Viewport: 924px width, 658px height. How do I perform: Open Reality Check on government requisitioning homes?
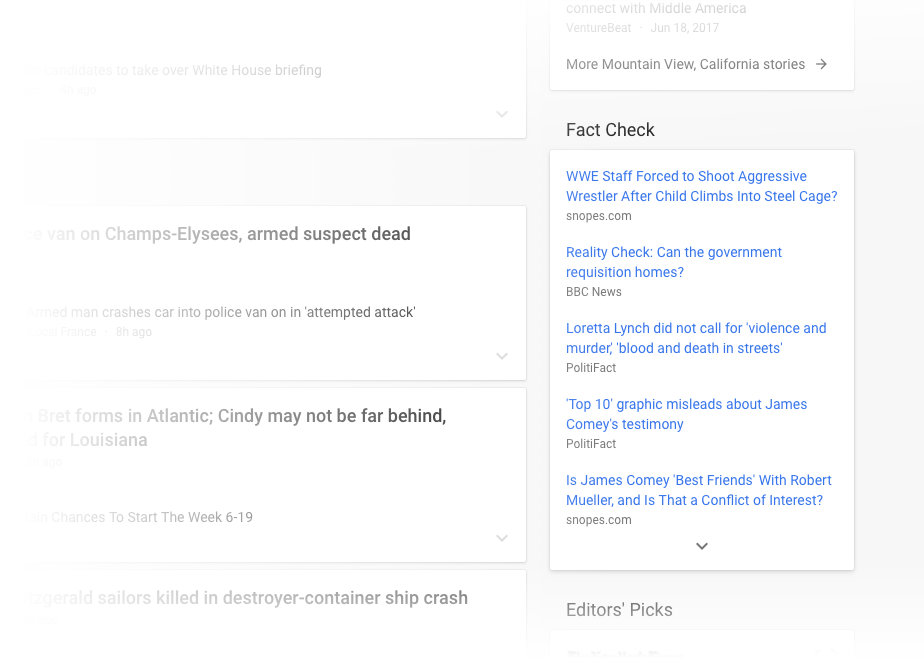coord(674,262)
